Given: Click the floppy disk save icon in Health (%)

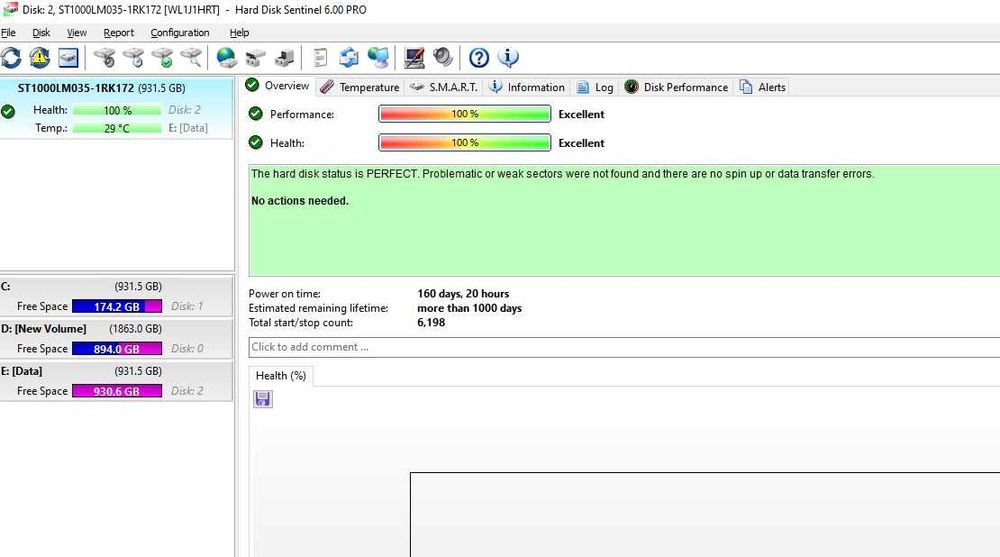Looking at the screenshot, I should [x=263, y=399].
